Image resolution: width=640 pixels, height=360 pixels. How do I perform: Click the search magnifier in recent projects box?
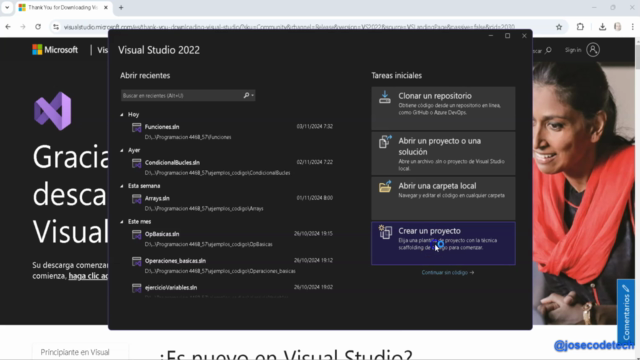point(246,96)
